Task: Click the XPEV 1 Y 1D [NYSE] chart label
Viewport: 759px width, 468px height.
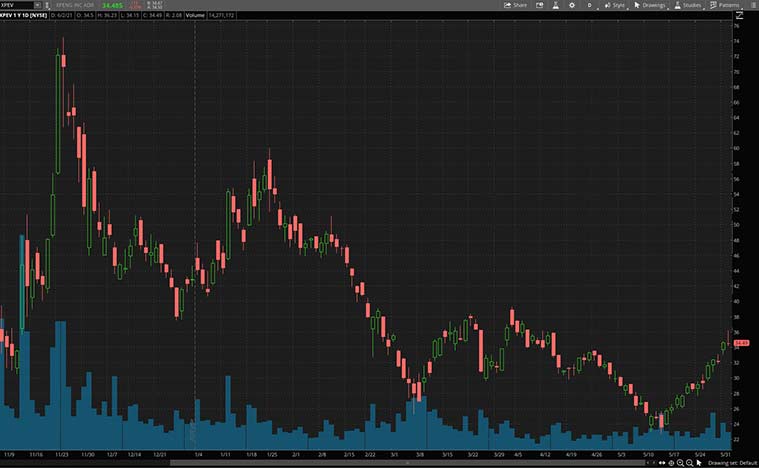Action: [x=23, y=15]
